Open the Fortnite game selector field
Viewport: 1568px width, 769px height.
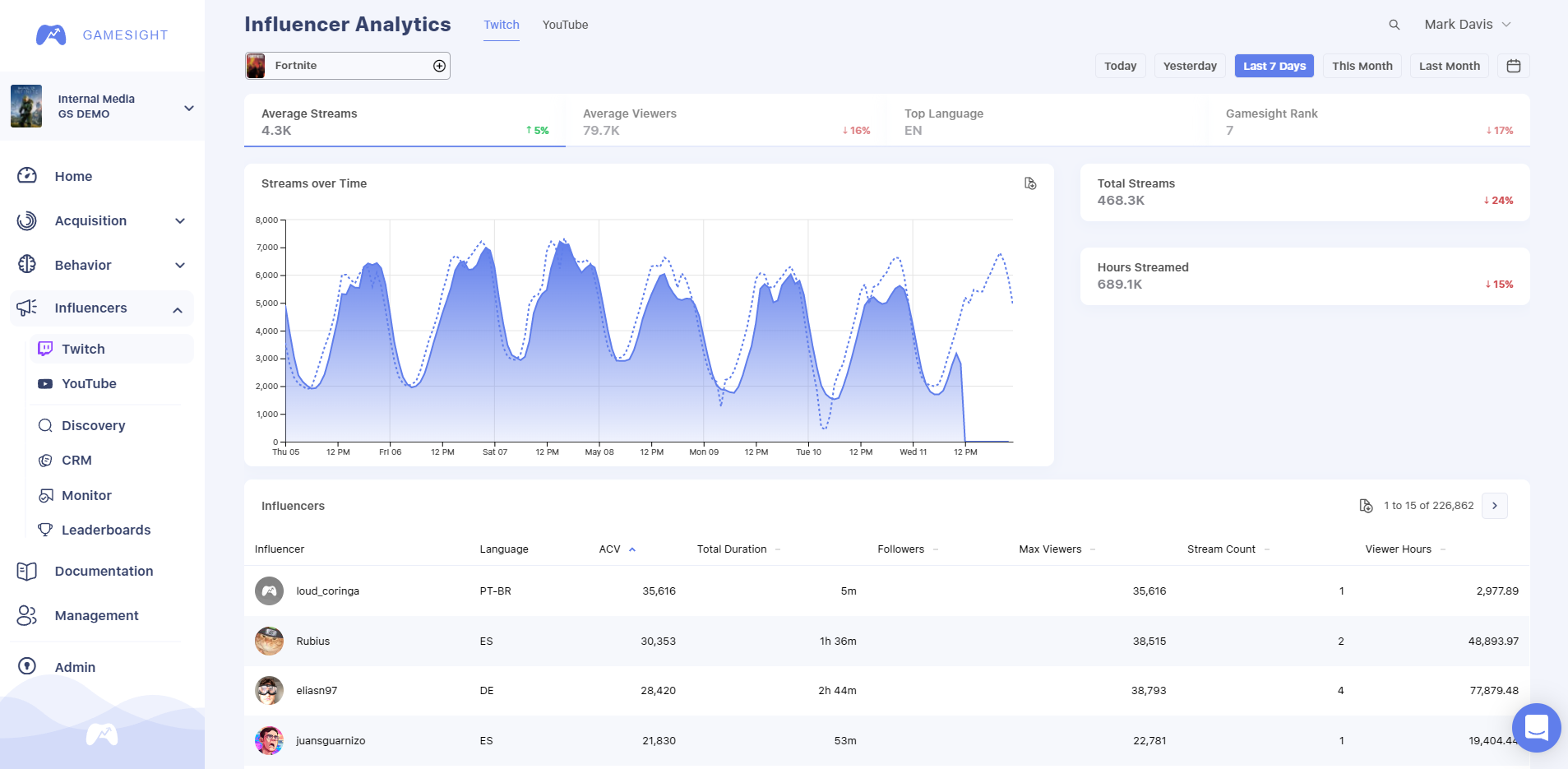(348, 66)
